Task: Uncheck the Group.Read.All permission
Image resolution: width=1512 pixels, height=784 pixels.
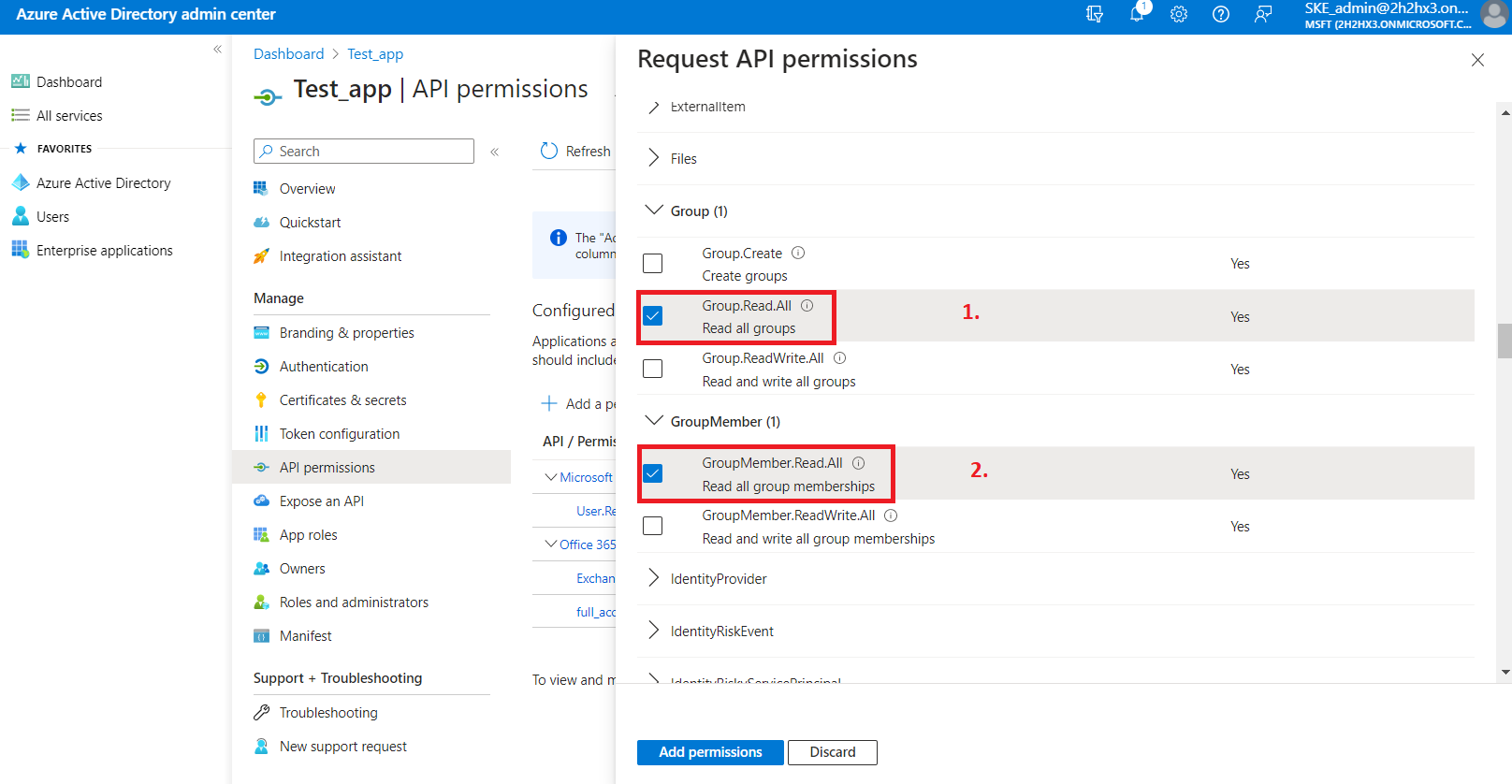Action: click(653, 316)
